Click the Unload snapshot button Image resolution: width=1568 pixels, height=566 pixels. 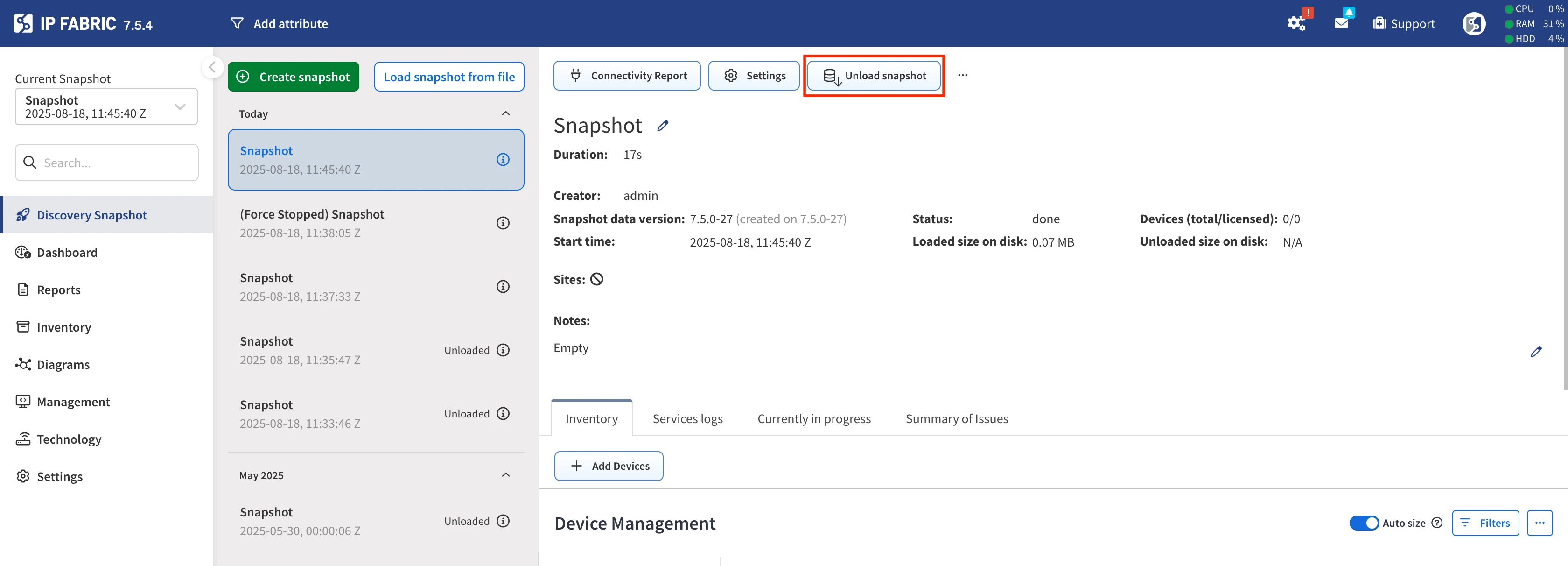click(874, 76)
